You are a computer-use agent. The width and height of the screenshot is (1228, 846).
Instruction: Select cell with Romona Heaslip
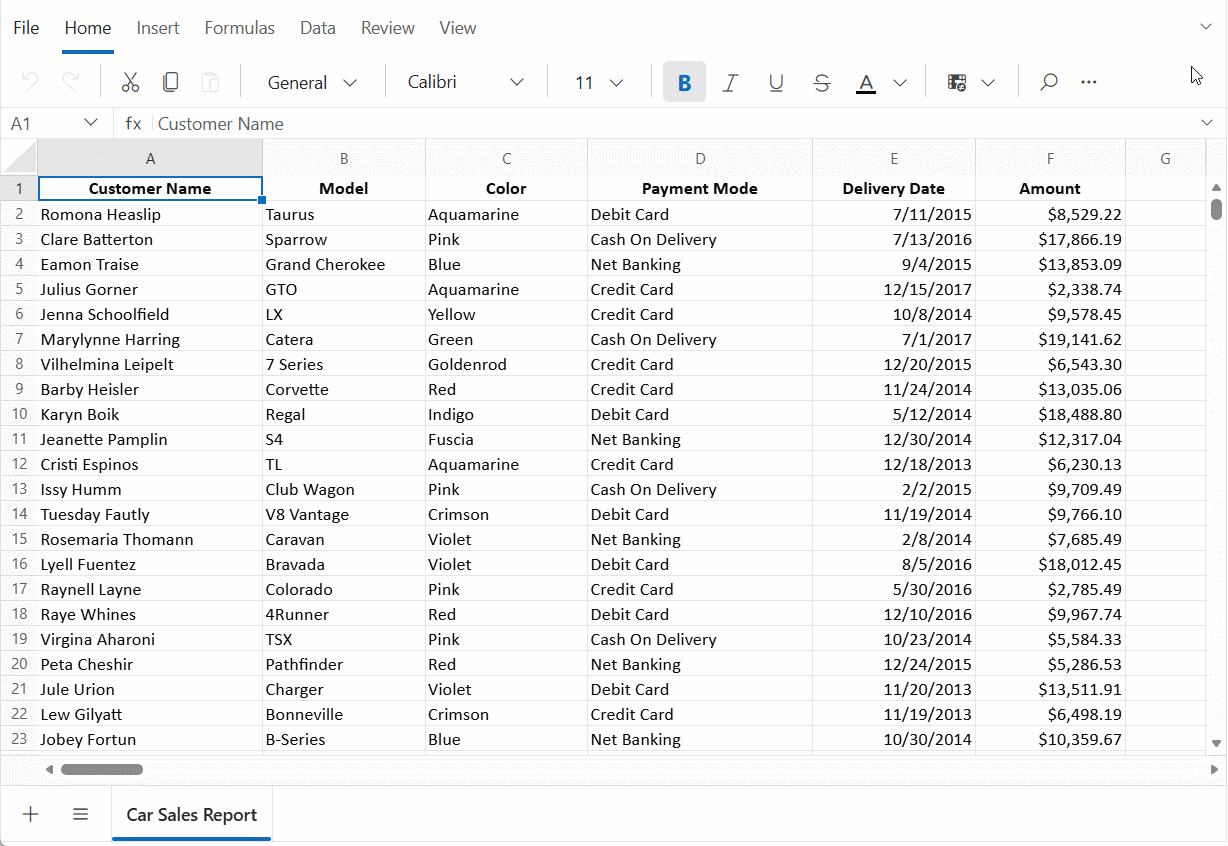pos(150,214)
